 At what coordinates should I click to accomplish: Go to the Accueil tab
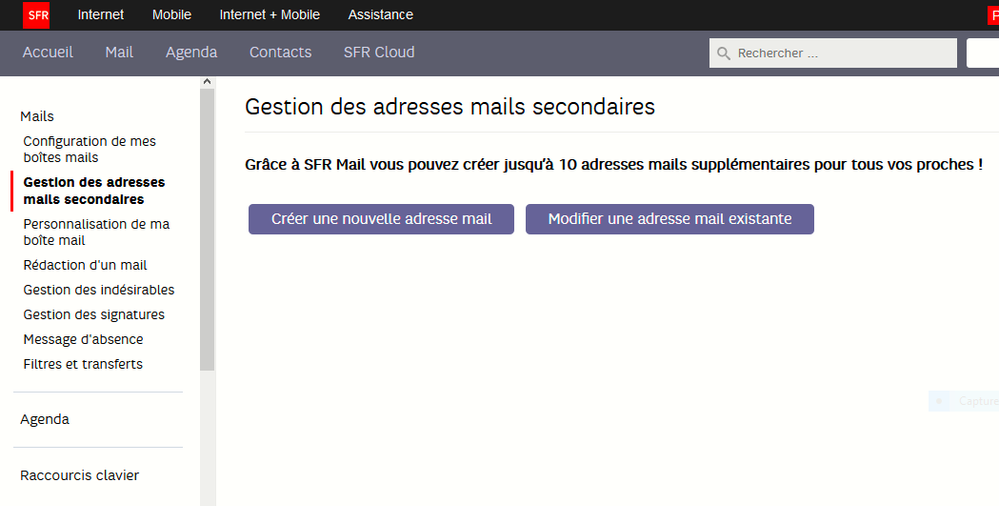click(48, 52)
